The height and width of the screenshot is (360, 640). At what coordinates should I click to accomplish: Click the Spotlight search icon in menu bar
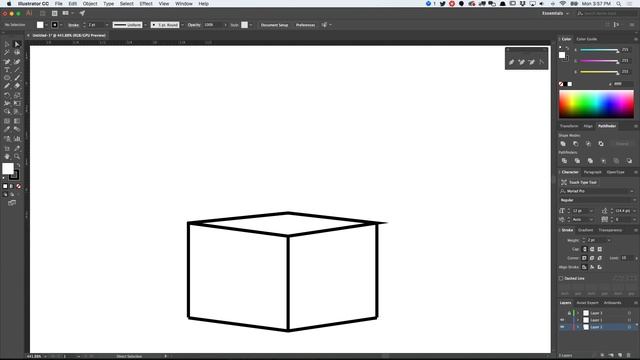tap(619, 4)
